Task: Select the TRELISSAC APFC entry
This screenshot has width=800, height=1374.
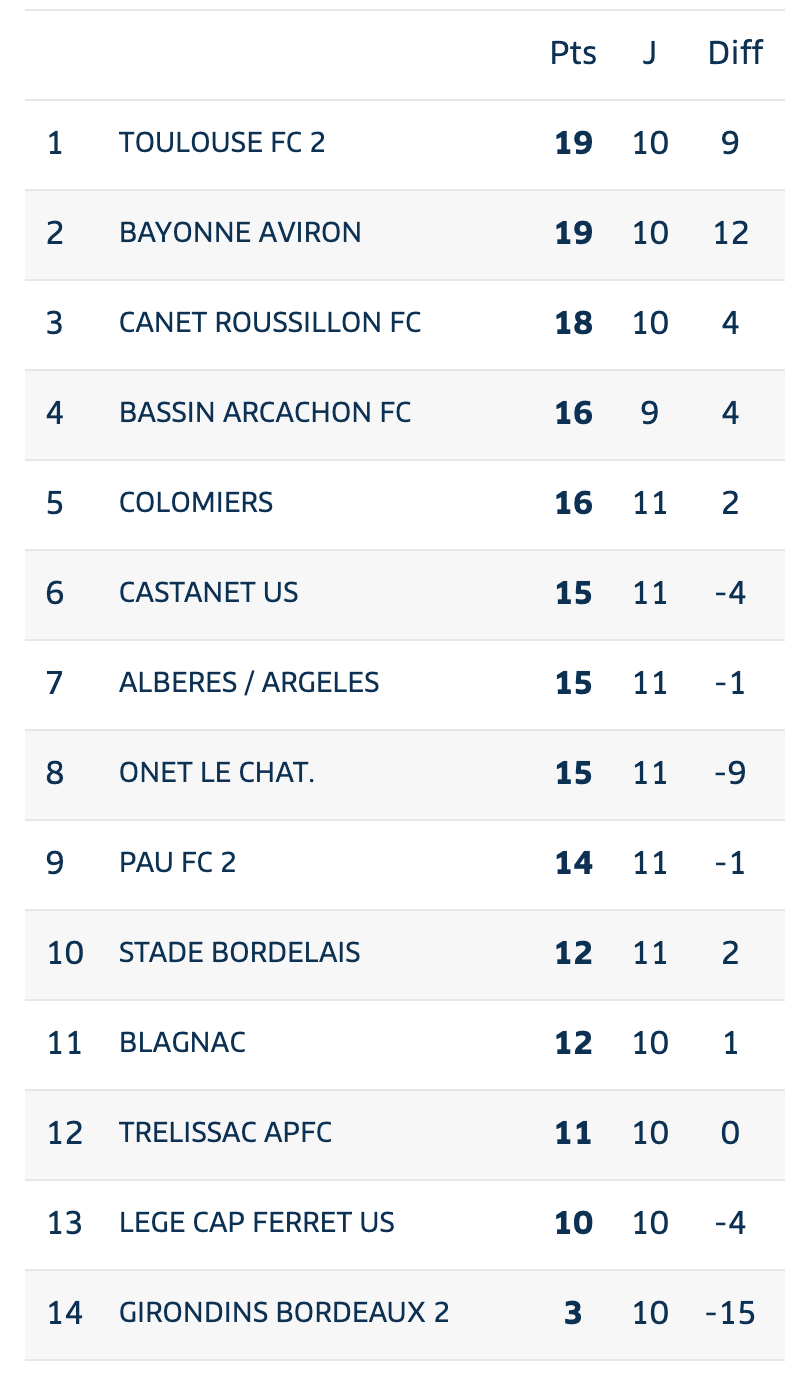Action: pyautogui.click(x=404, y=1134)
